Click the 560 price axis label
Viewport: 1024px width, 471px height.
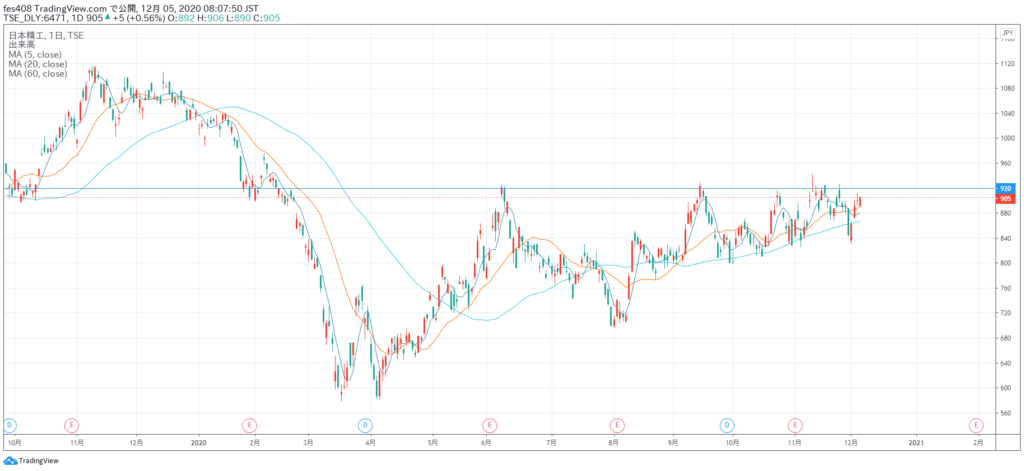1006,414
